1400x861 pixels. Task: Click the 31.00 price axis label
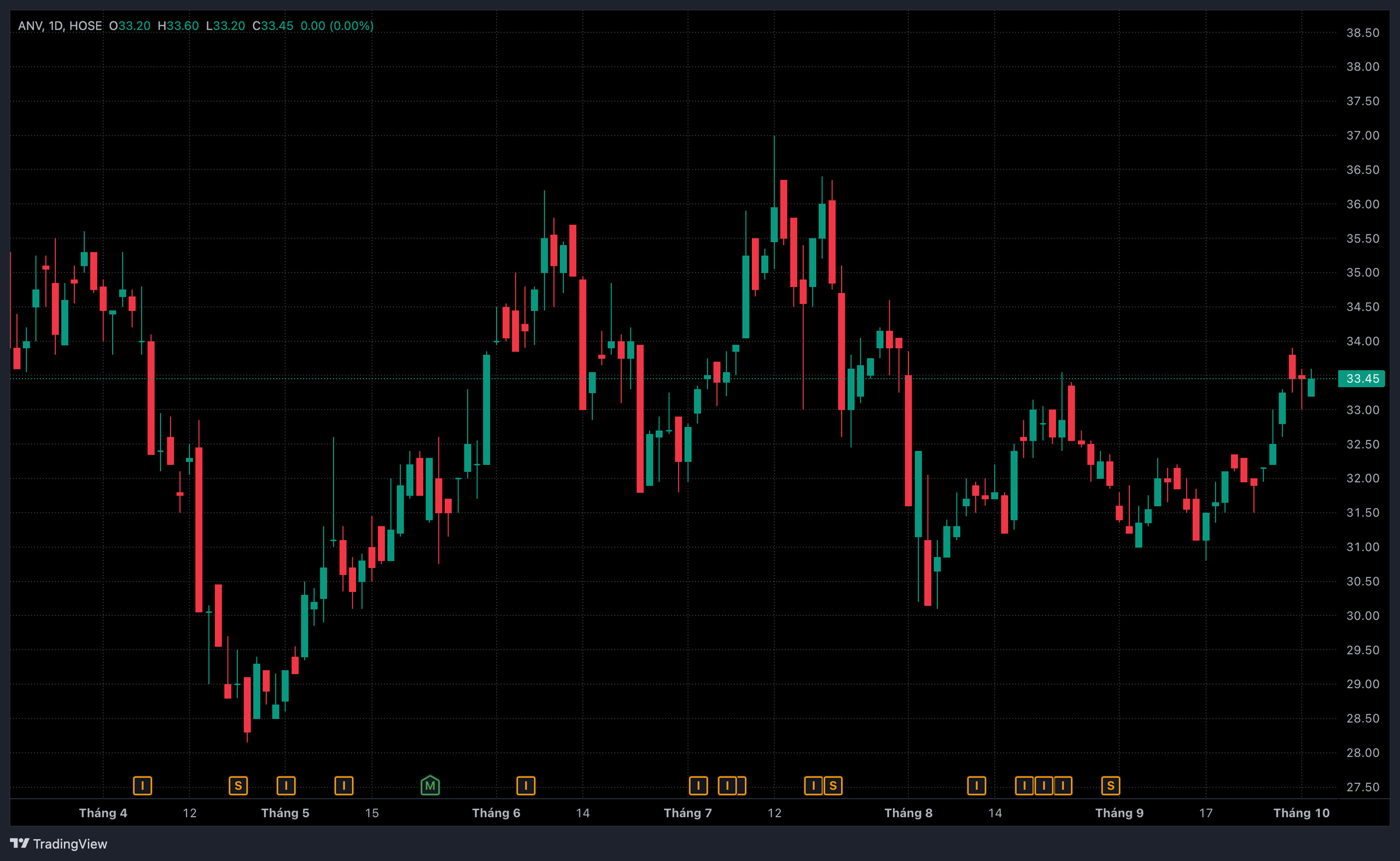coord(1362,547)
